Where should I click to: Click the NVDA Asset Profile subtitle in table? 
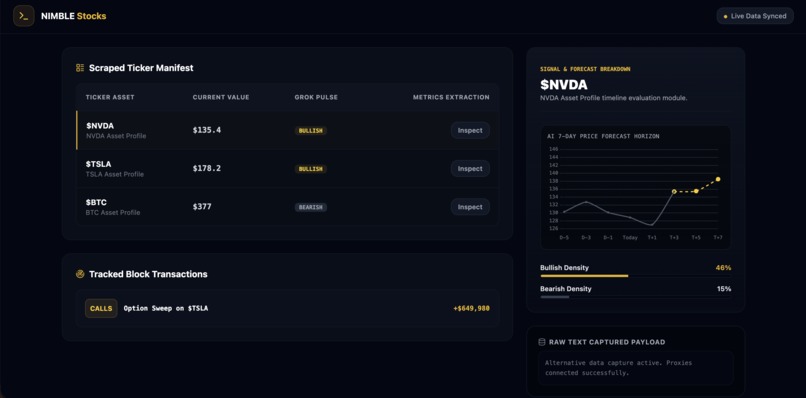click(x=116, y=136)
